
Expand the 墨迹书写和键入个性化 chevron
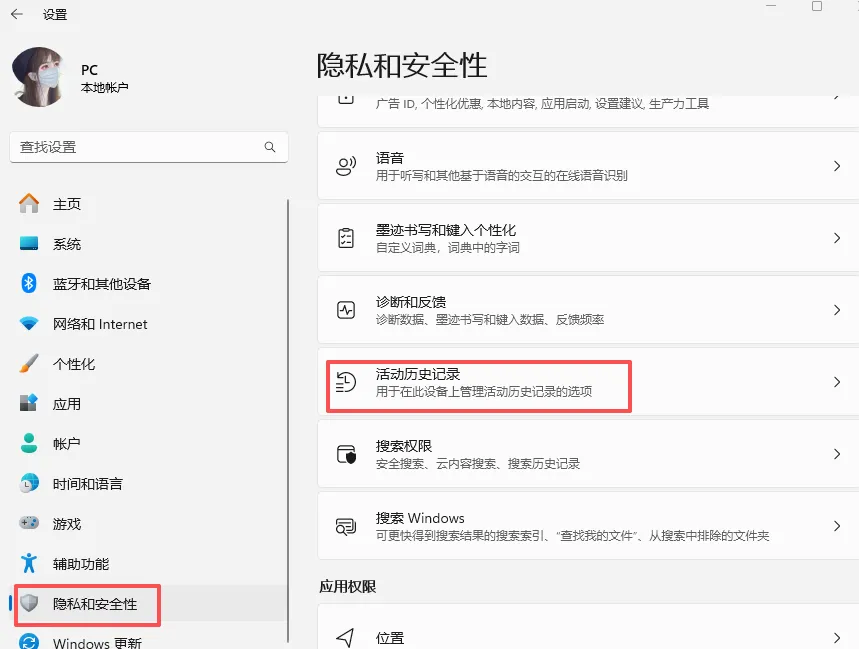click(x=837, y=238)
